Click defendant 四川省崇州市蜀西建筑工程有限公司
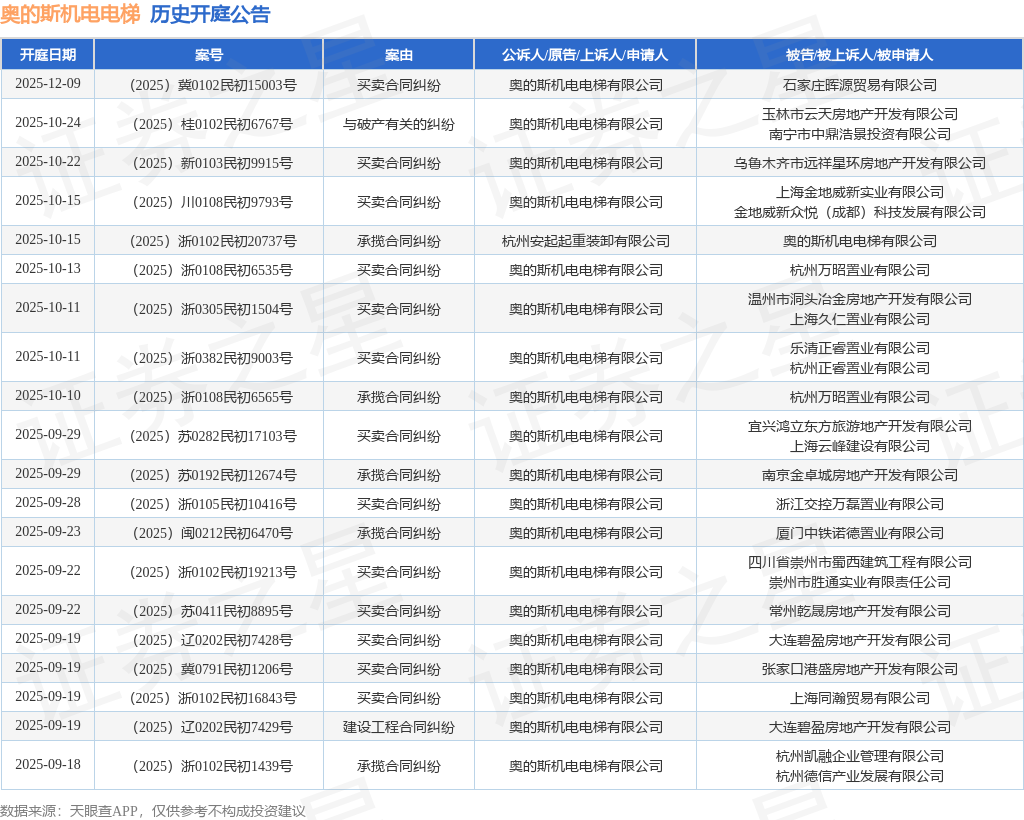The image size is (1024, 820). coord(859,563)
